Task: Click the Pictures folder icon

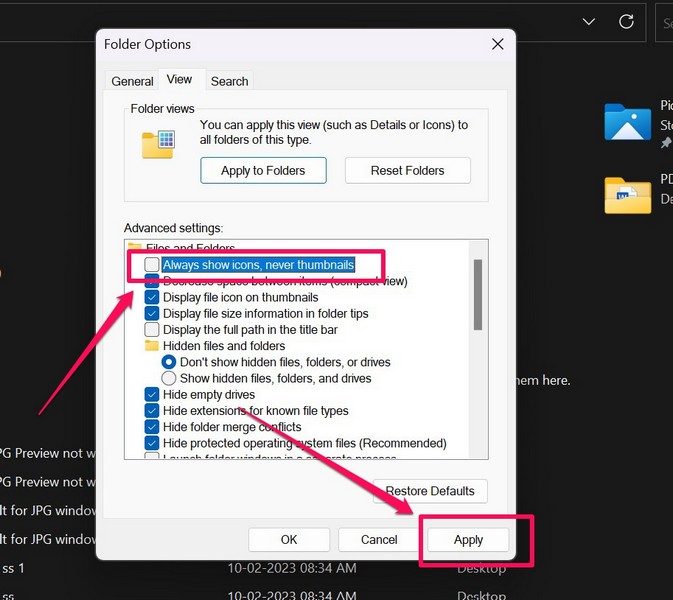Action: pos(627,122)
